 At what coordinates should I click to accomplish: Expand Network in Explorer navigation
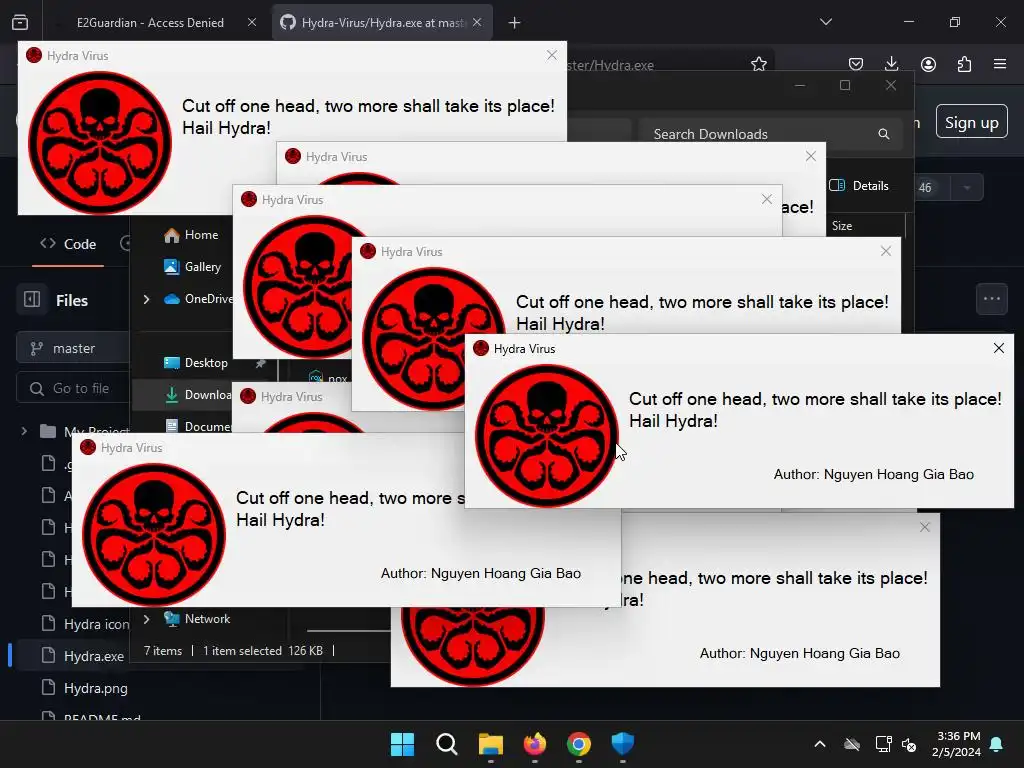(x=146, y=619)
